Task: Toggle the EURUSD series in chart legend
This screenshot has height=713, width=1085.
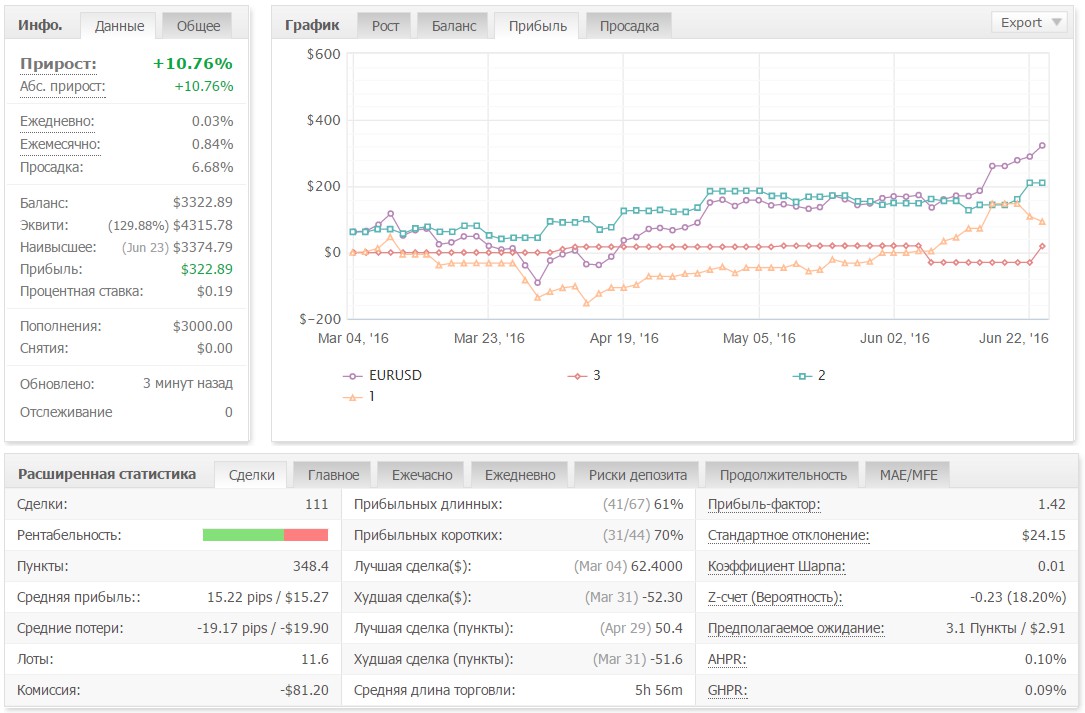Action: tap(383, 375)
